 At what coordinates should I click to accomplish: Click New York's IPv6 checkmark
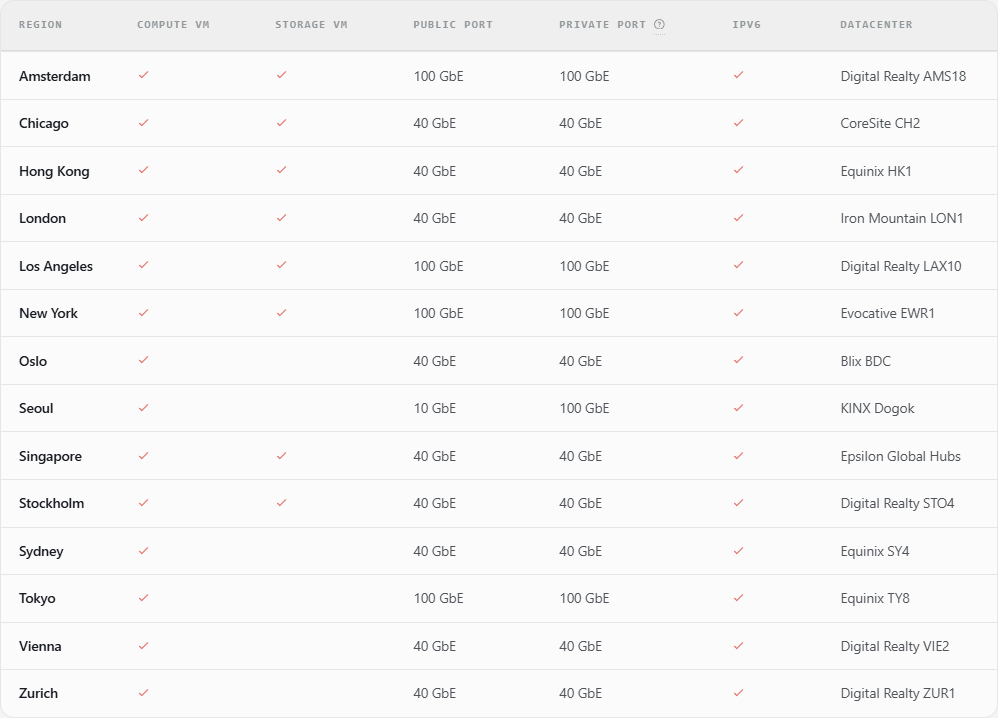(738, 313)
